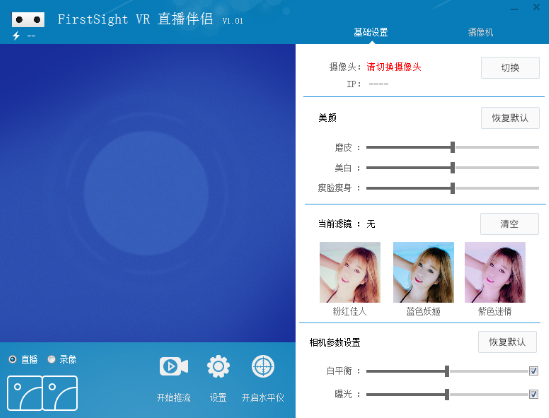Select the 粉红佳人 filter thumbnail

[x=350, y=272]
